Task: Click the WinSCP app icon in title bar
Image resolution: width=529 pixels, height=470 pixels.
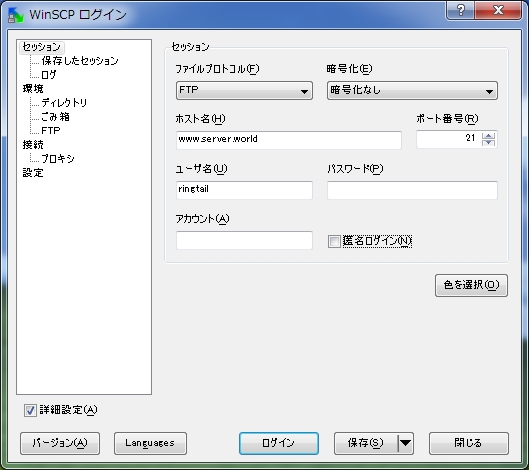Action: pyautogui.click(x=16, y=15)
